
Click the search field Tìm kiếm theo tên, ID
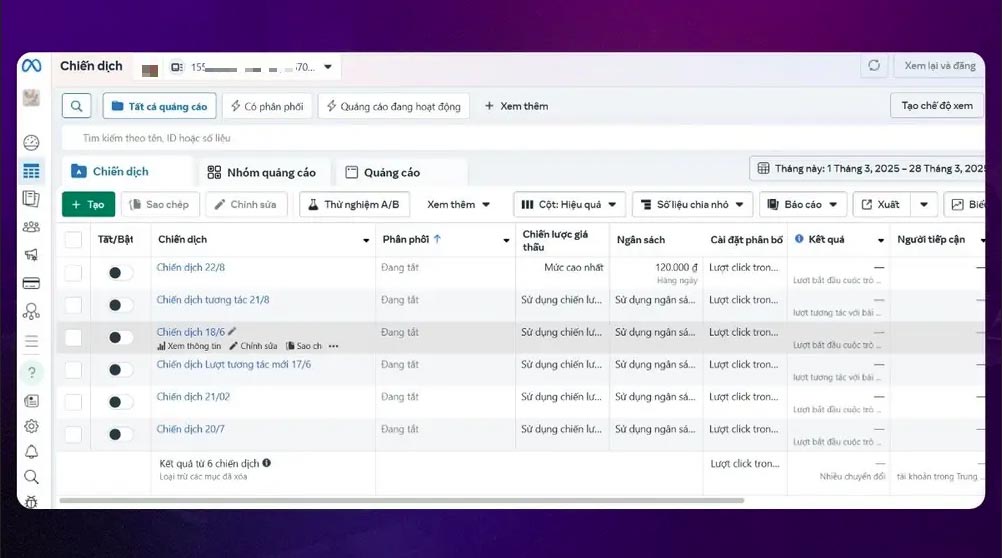(x=523, y=138)
